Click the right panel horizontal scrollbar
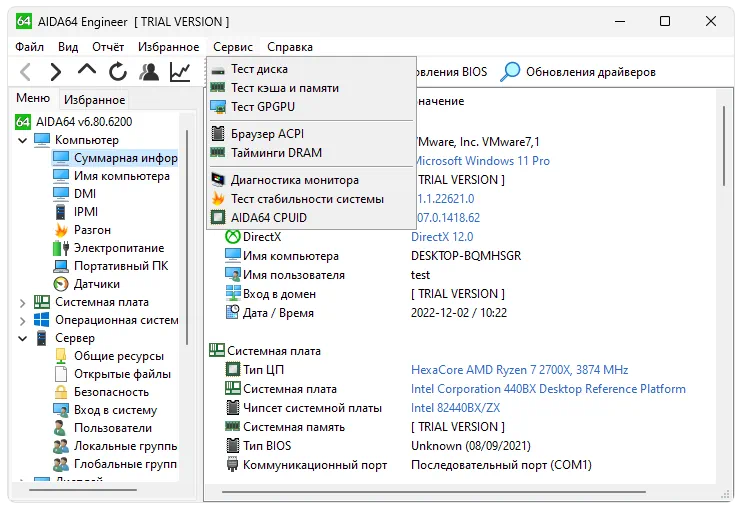Screen dimensions: 742x509 tap(434, 492)
